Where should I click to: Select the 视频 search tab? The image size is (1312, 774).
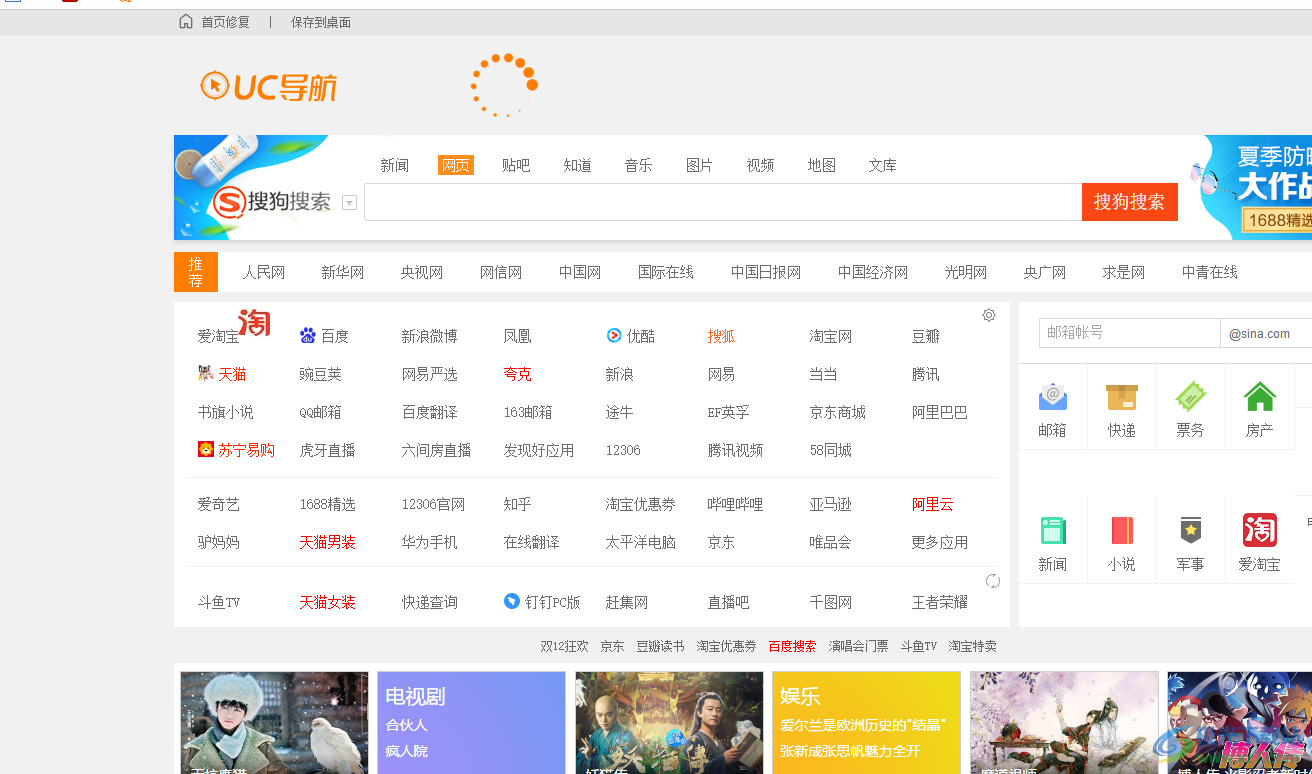click(760, 166)
